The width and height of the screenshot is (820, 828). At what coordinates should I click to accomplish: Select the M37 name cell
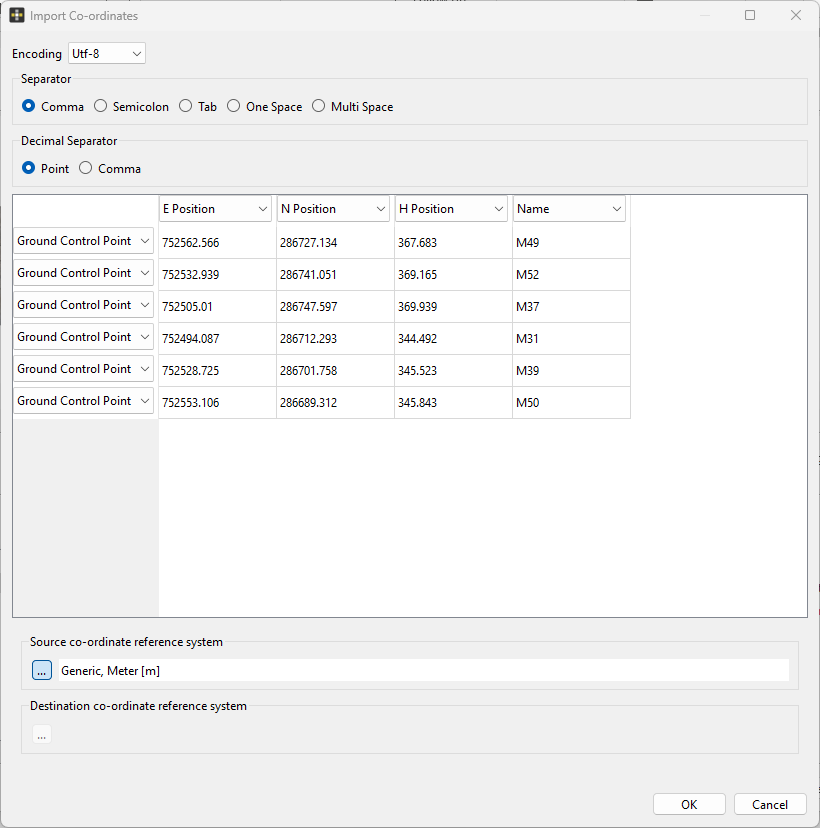click(571, 306)
